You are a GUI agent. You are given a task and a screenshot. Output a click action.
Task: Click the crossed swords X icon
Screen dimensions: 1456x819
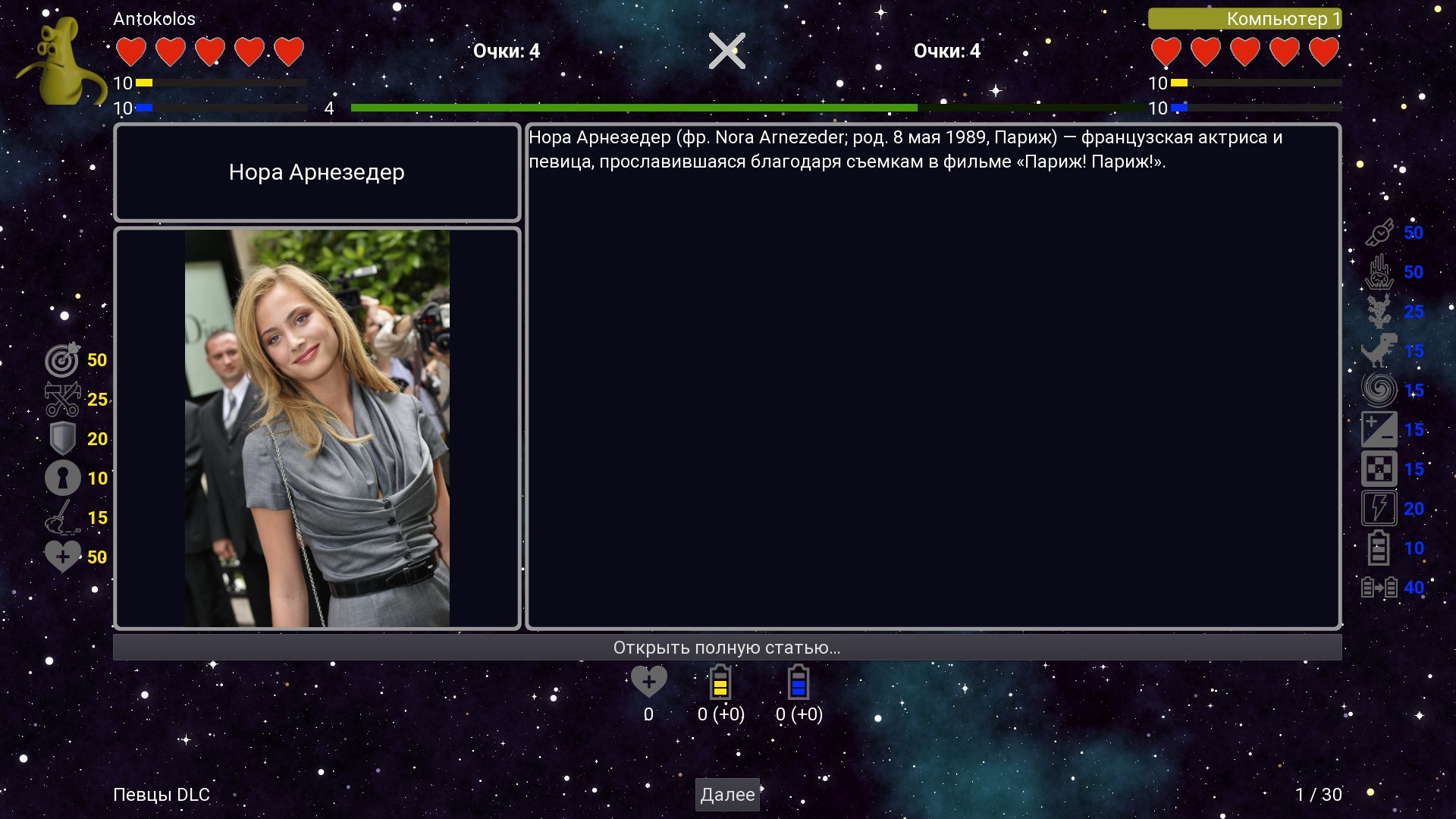coord(726,51)
